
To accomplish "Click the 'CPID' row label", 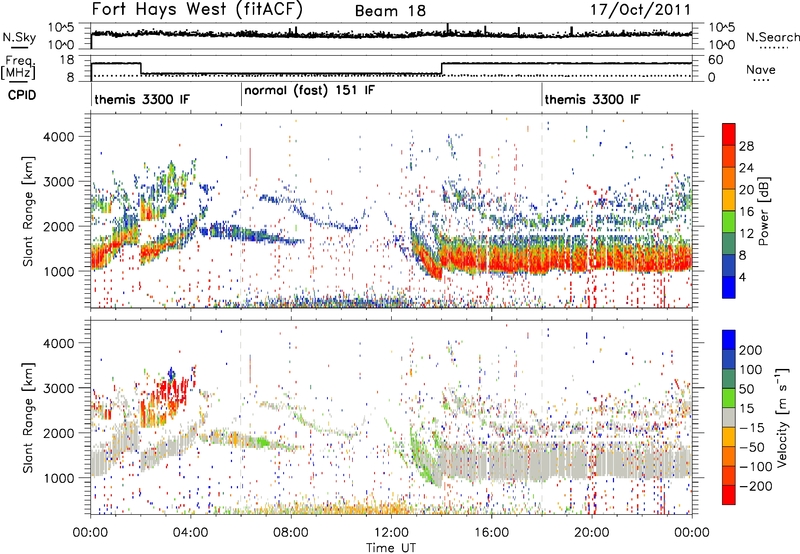I will click(22, 95).
